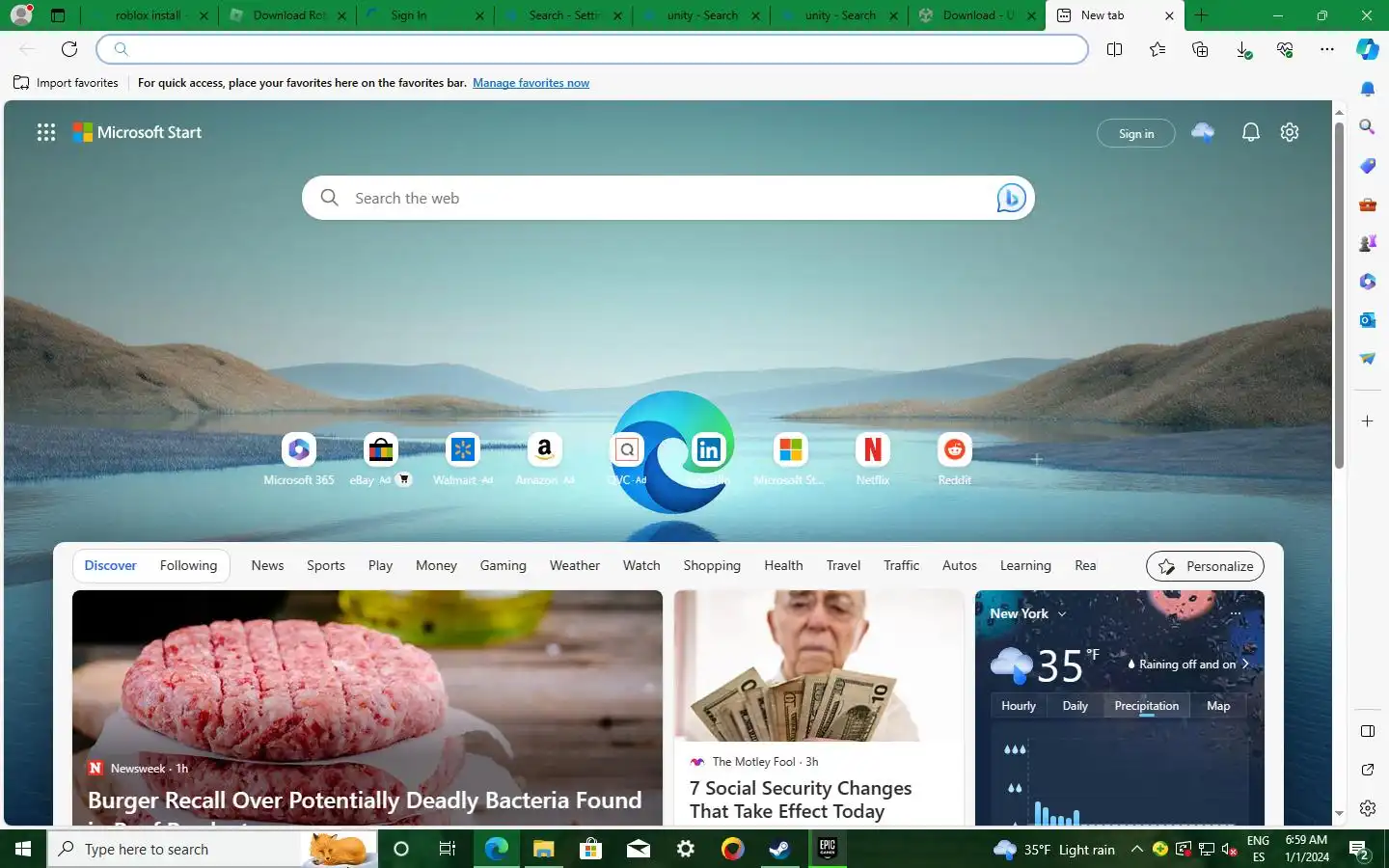Open the Favorites list icon
The width and height of the screenshot is (1389, 868).
(1157, 49)
